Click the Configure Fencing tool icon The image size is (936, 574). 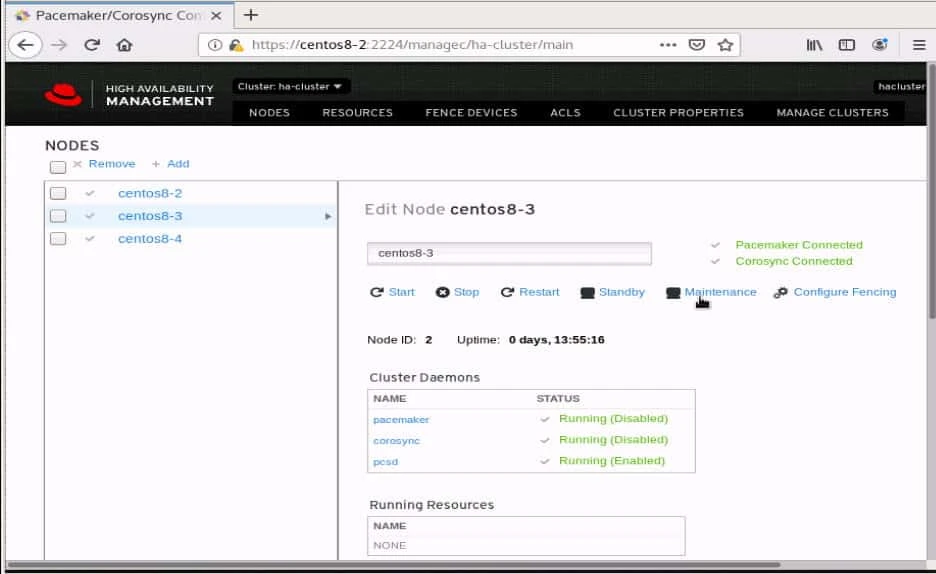[x=780, y=292]
